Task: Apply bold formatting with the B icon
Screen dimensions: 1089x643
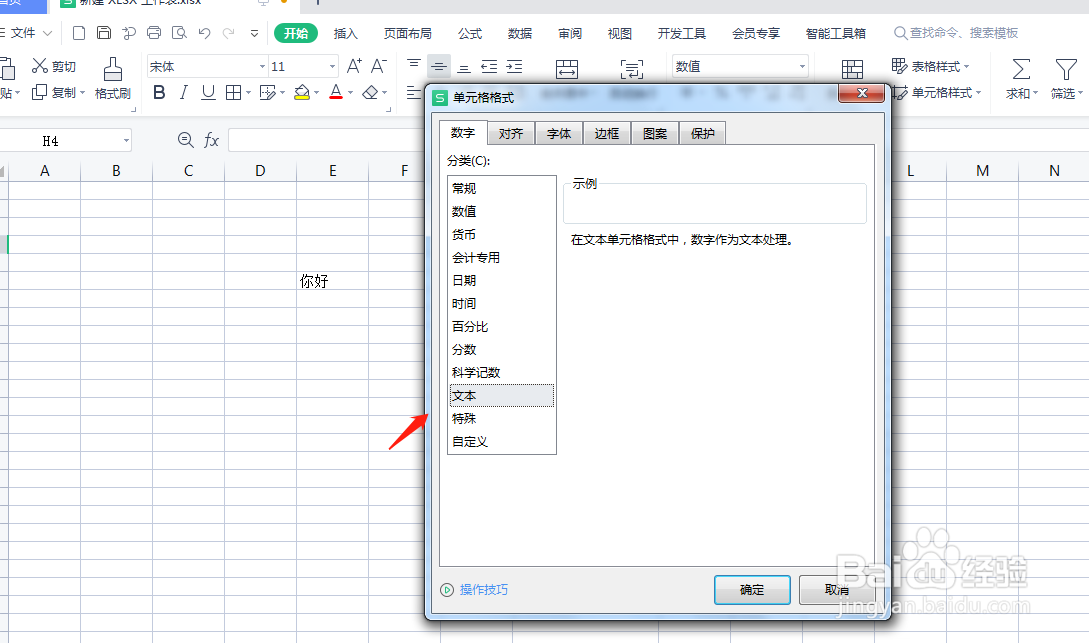Action: tap(159, 92)
